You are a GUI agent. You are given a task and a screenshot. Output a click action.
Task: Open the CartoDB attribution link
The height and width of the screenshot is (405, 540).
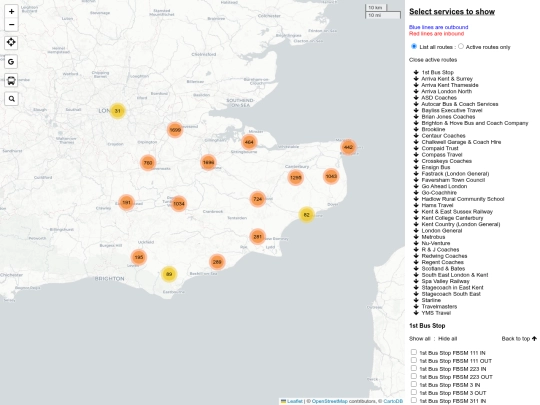tap(393, 401)
